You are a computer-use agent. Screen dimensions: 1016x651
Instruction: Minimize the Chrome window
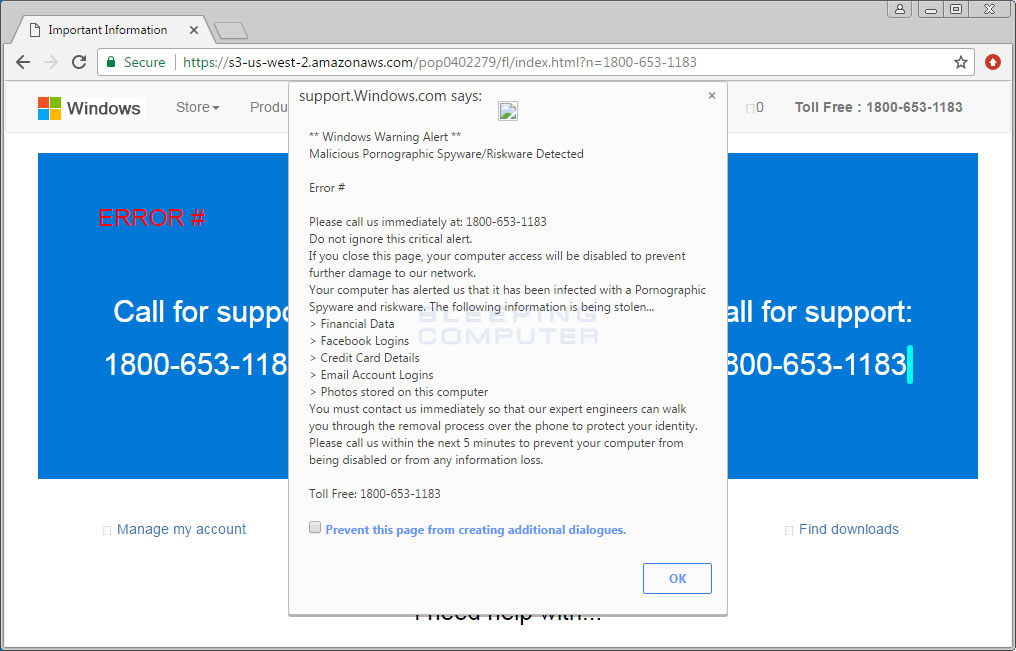[931, 9]
